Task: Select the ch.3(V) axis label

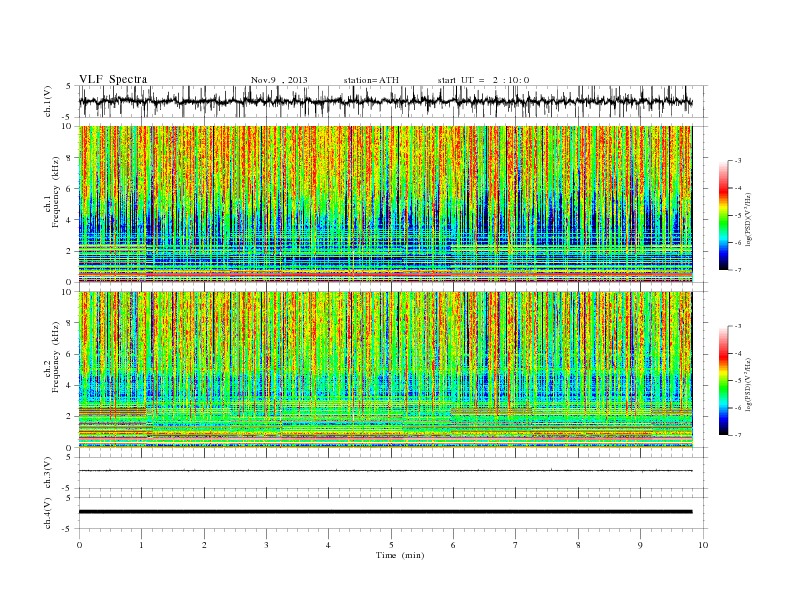Action: (x=48, y=473)
